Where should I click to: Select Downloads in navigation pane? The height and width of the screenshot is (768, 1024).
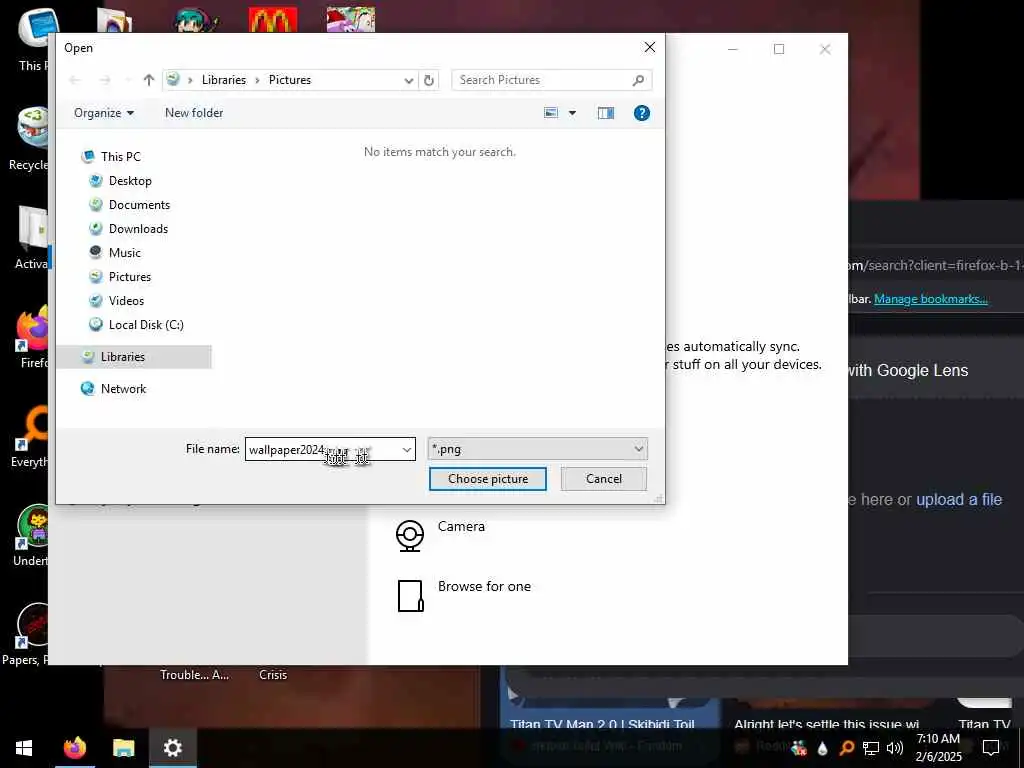pos(138,229)
